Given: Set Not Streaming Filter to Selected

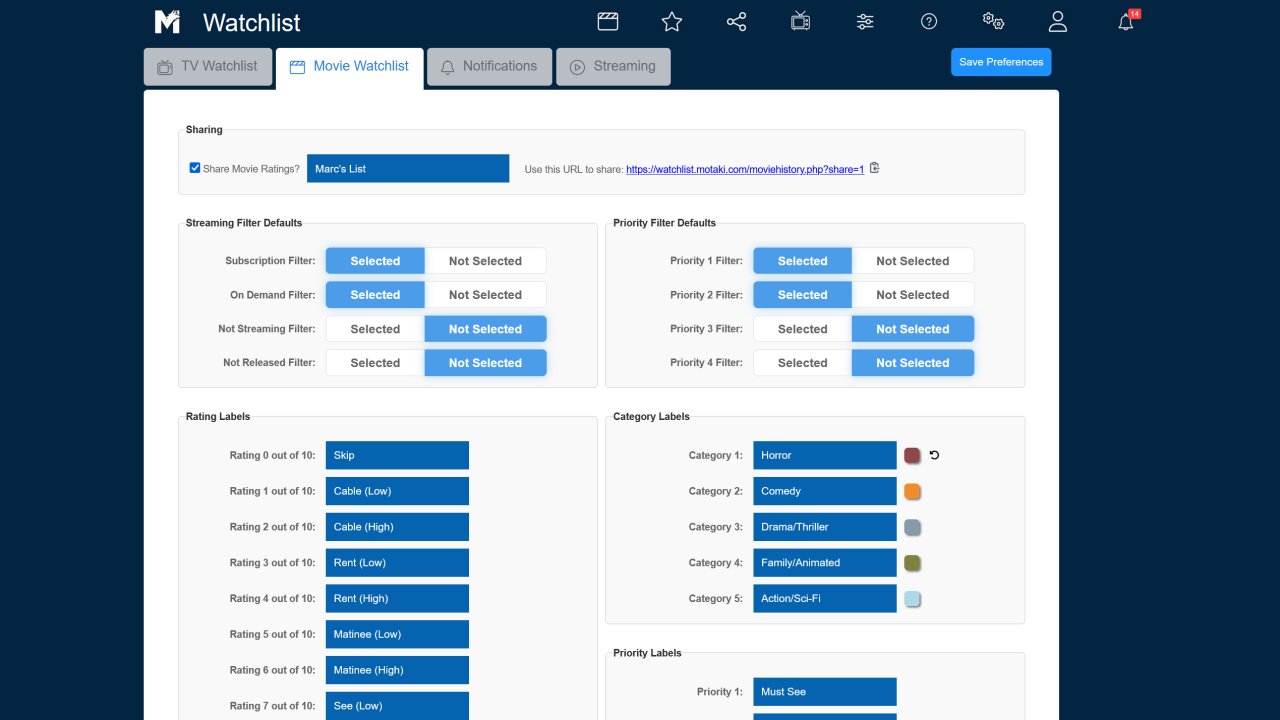Looking at the screenshot, I should pos(375,329).
